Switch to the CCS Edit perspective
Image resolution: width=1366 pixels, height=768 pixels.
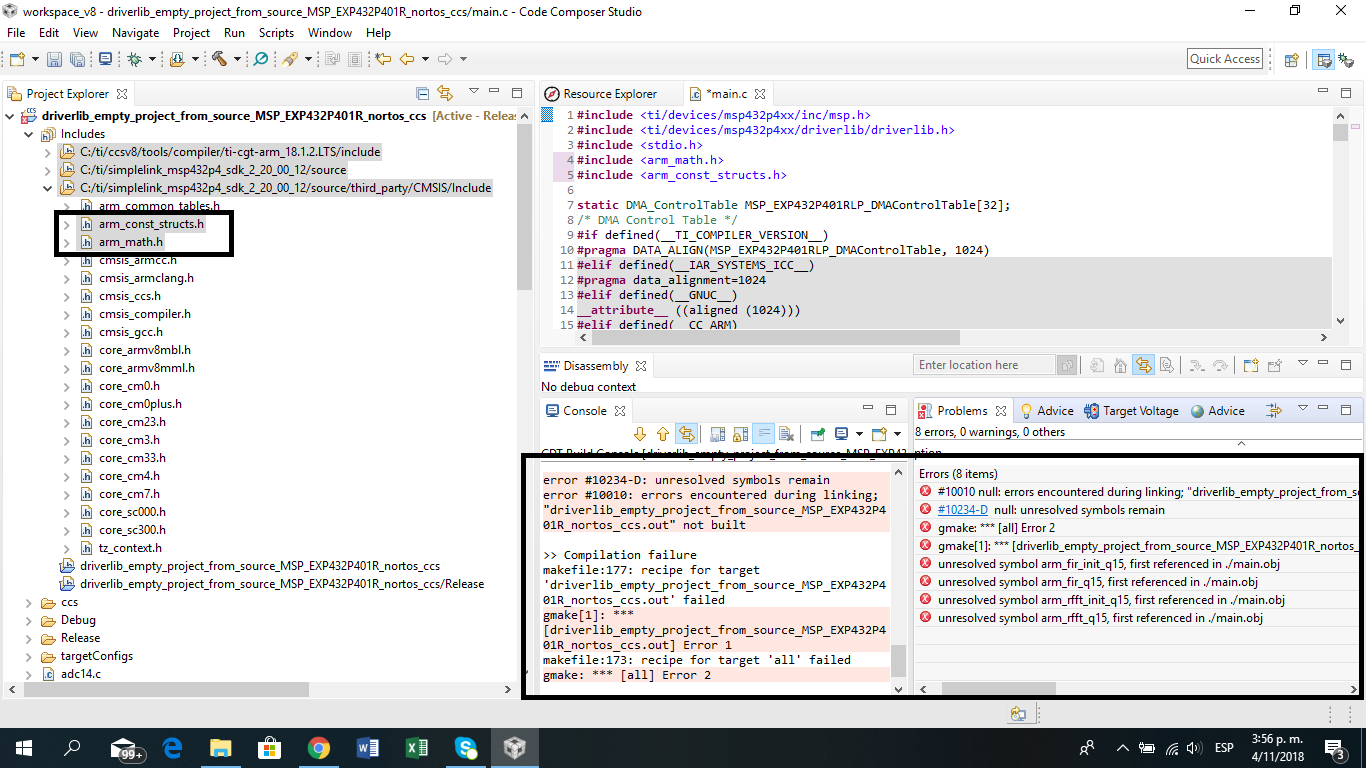(1324, 59)
